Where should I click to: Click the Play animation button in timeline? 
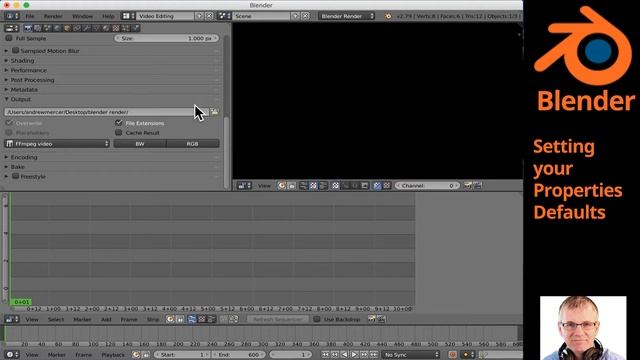(x=354, y=355)
